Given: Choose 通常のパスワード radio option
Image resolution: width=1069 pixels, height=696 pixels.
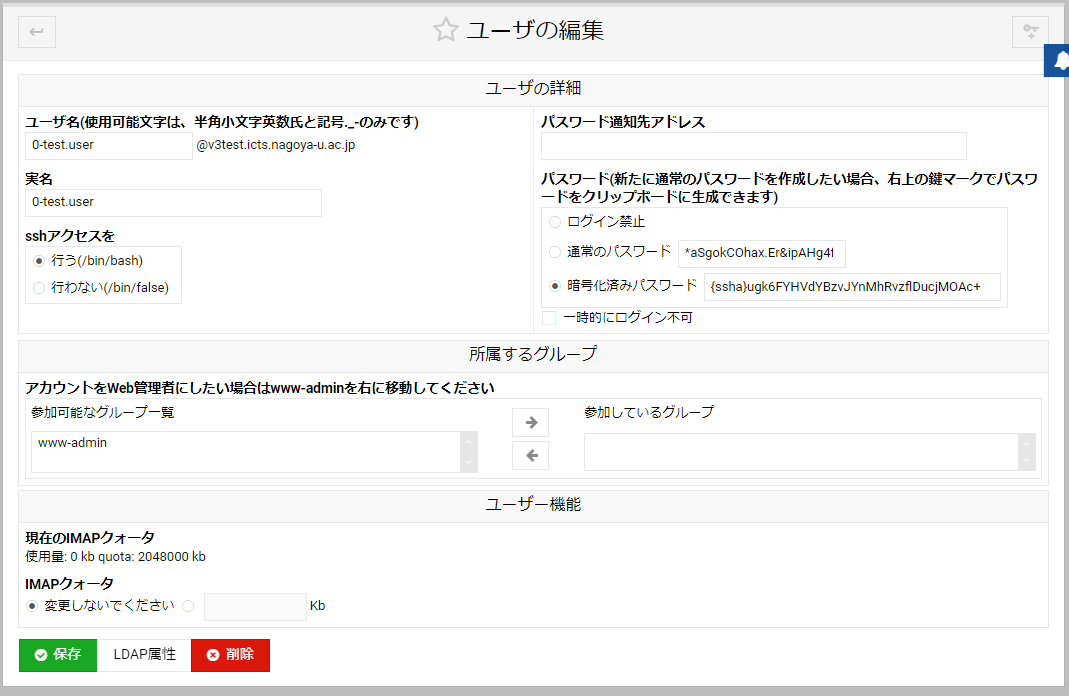Looking at the screenshot, I should coord(555,252).
